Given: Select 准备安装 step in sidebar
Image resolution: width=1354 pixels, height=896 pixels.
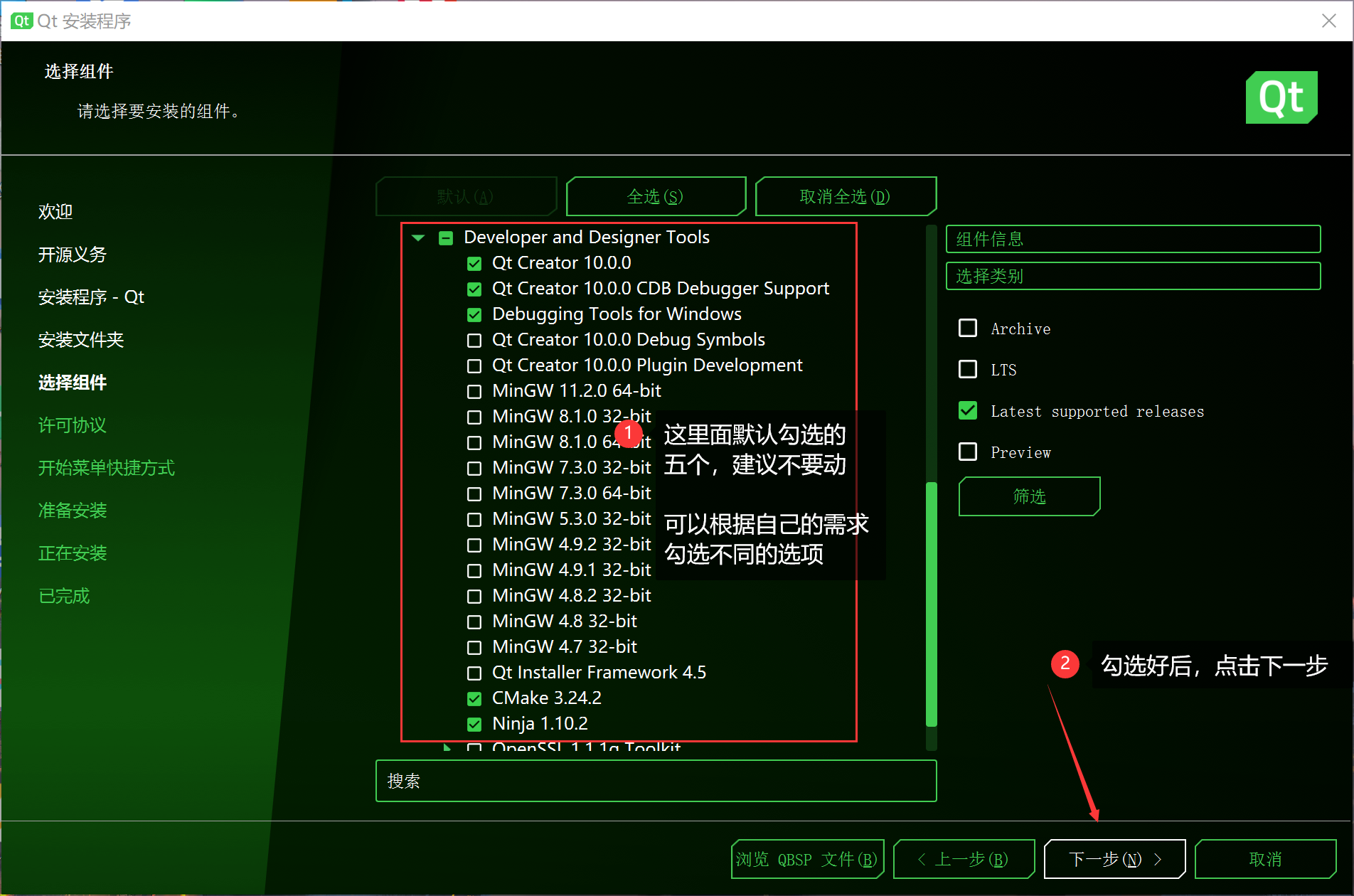Looking at the screenshot, I should click(x=73, y=511).
